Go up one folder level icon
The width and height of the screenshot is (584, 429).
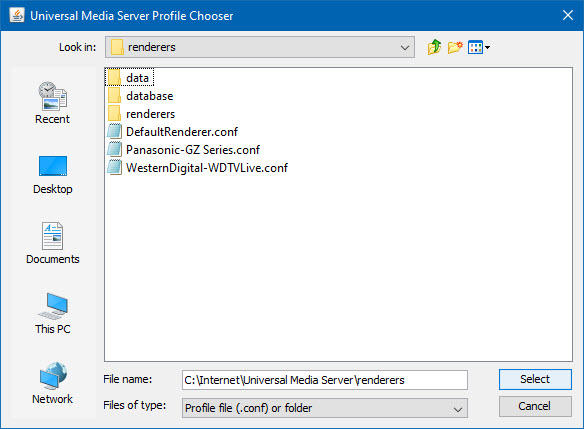pos(434,47)
